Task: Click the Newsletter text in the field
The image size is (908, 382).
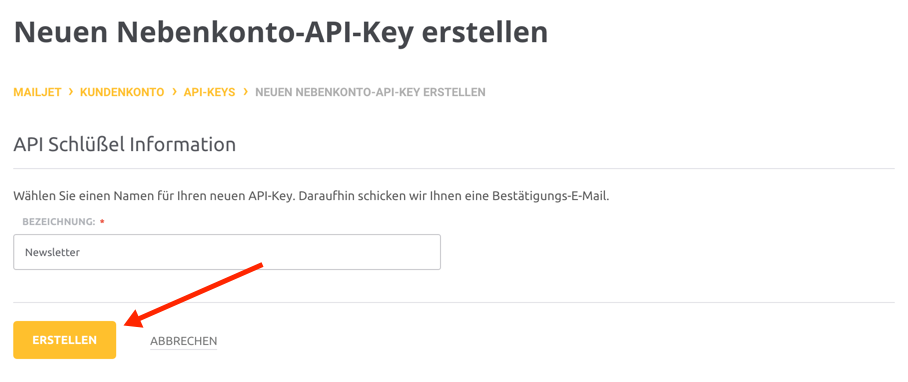Action: (52, 252)
